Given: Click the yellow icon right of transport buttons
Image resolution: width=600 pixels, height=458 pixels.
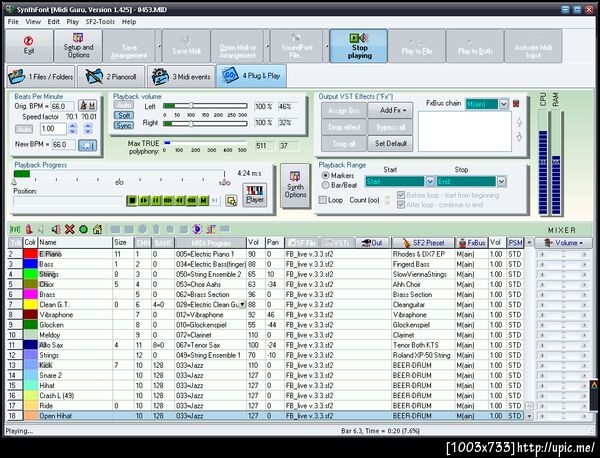Looking at the screenshot, I should [231, 200].
